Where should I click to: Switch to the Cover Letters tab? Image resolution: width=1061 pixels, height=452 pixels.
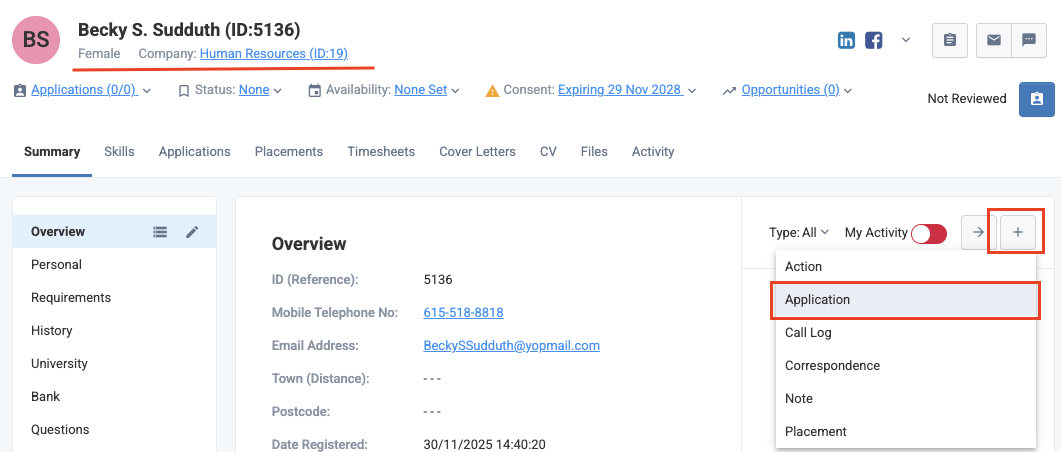(477, 152)
